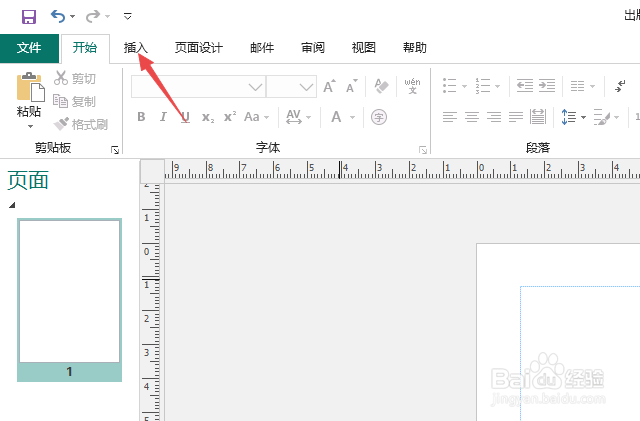Click the Bullets list icon

click(x=449, y=86)
